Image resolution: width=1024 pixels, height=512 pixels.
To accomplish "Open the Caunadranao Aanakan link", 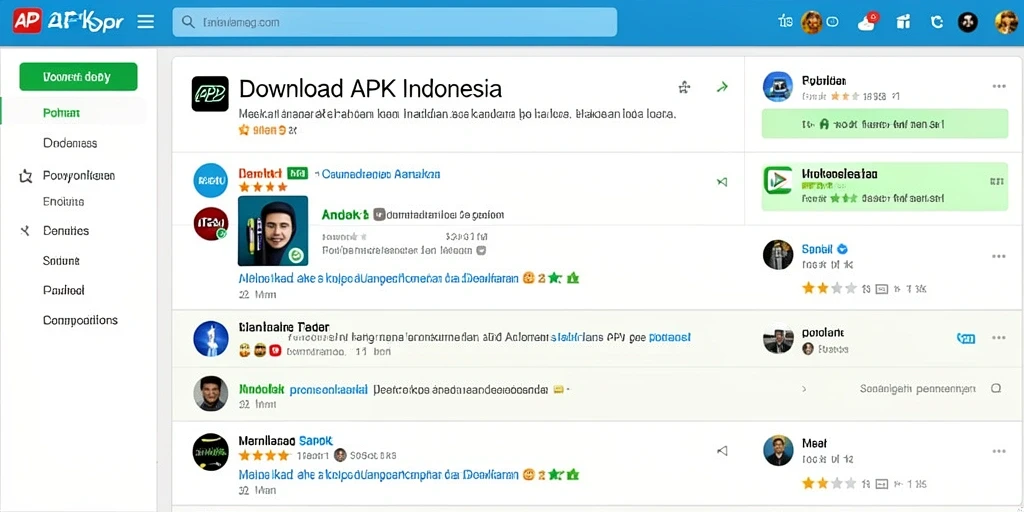I will tap(381, 174).
